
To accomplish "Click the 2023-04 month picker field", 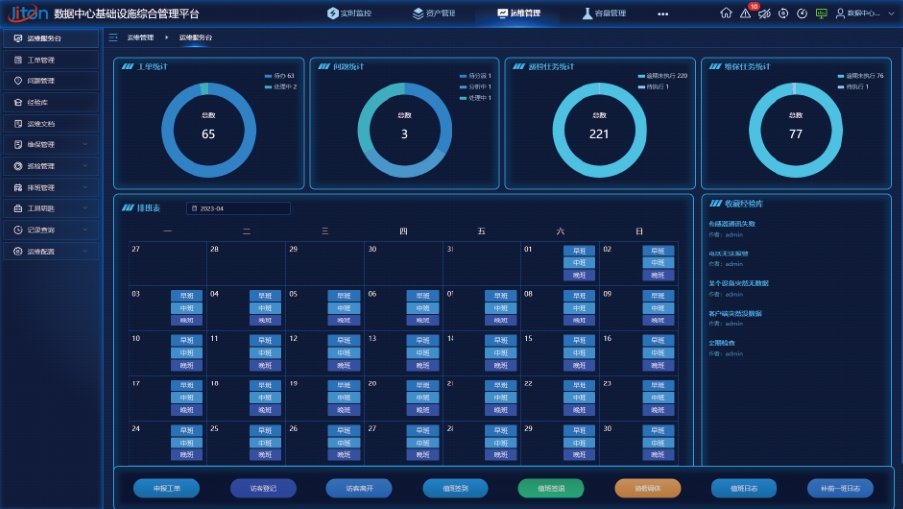I will point(238,209).
